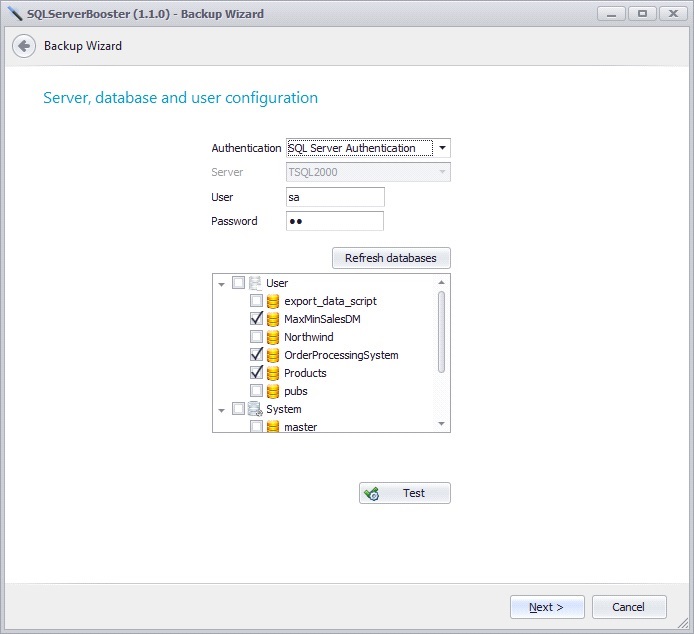Check the System group checkbox
Screen dimensions: 694x634
click(238, 408)
